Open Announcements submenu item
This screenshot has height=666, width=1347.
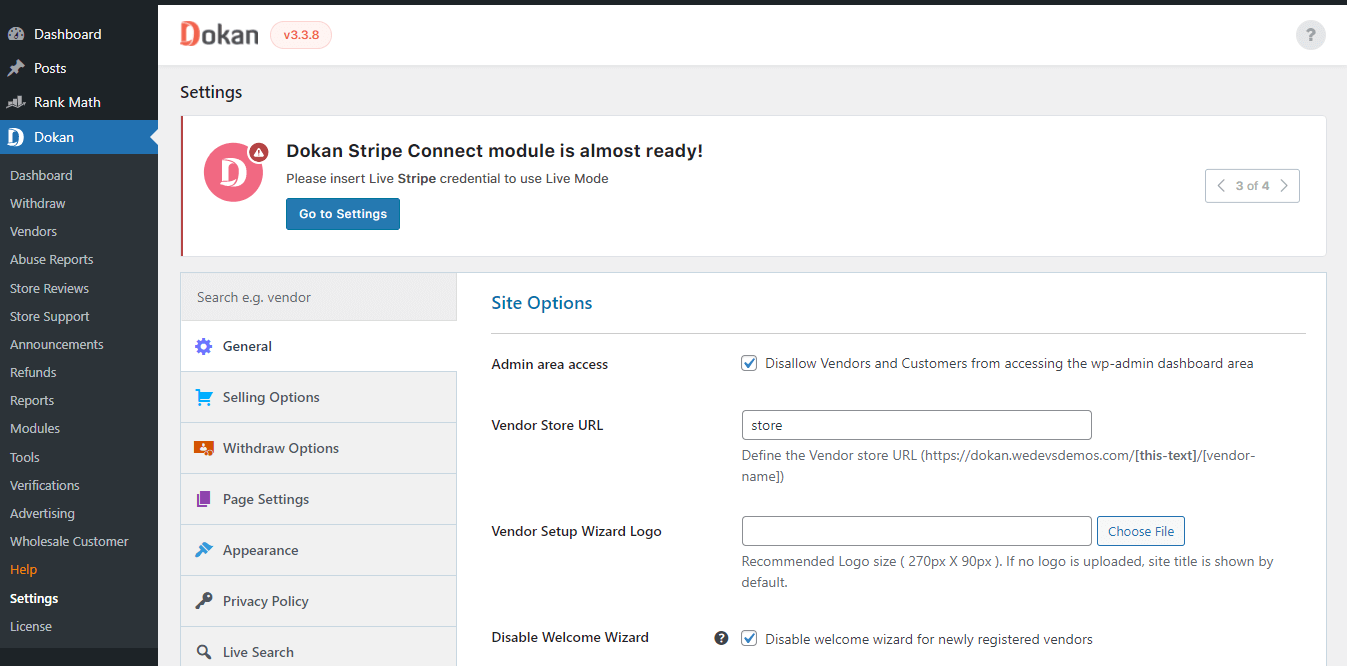56,344
